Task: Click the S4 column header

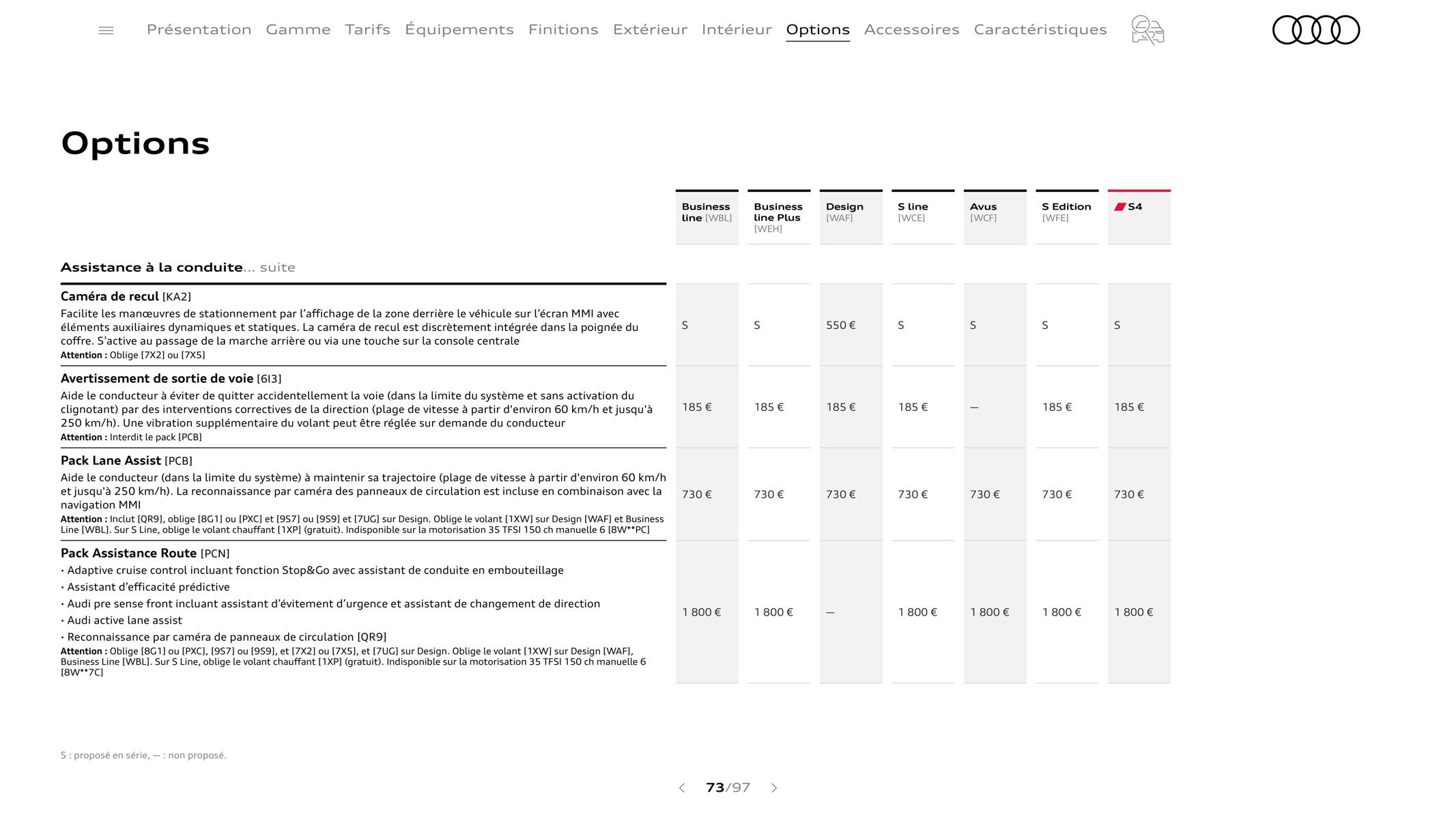Action: click(1139, 217)
